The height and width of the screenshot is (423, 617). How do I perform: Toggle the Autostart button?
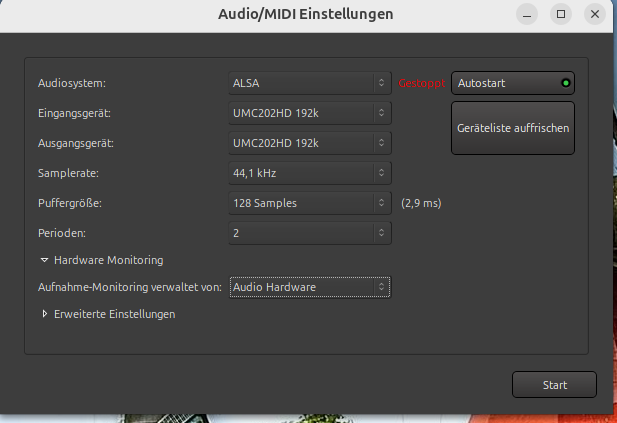point(513,83)
